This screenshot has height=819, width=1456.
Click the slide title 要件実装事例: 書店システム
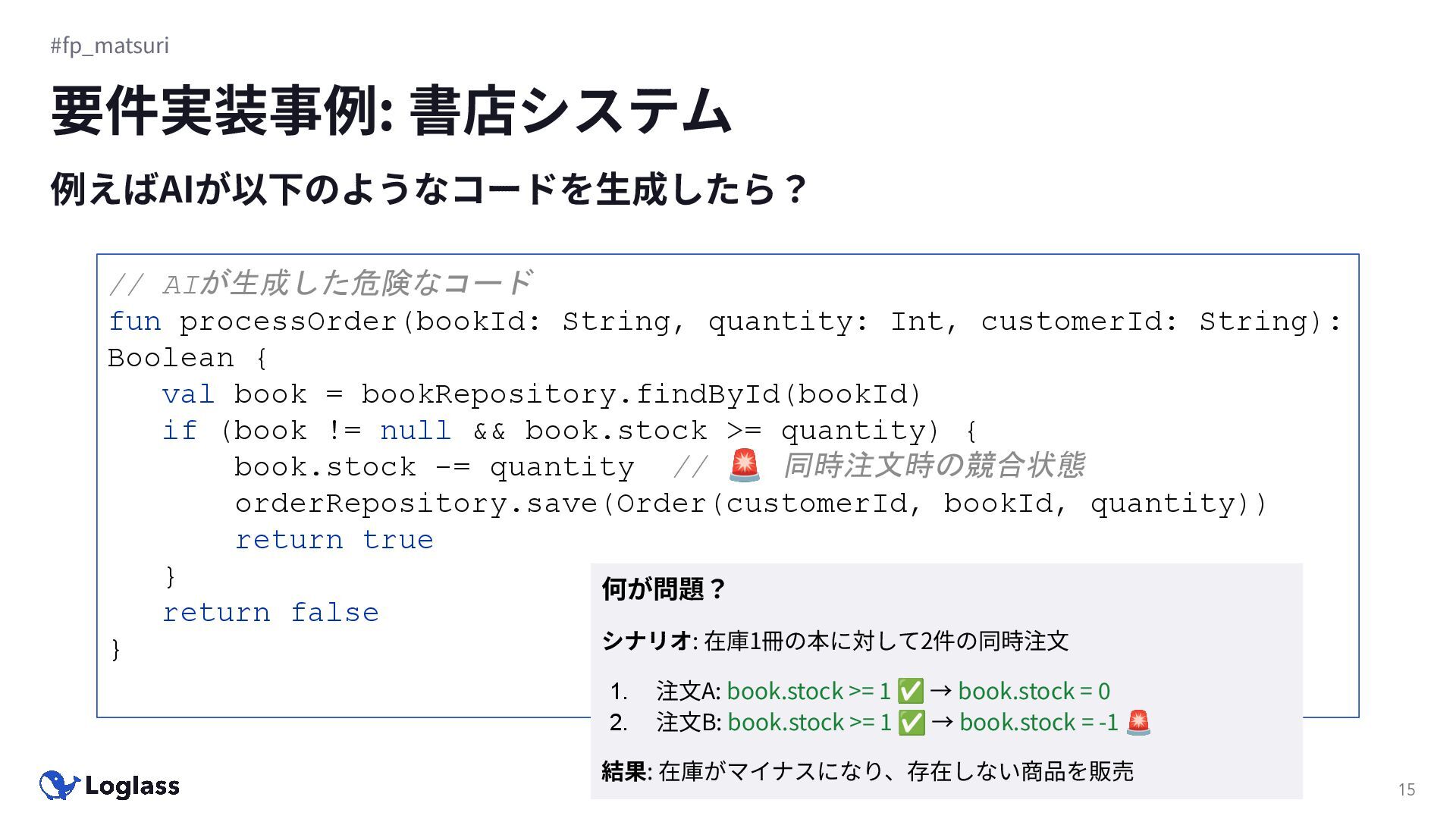pyautogui.click(x=391, y=111)
